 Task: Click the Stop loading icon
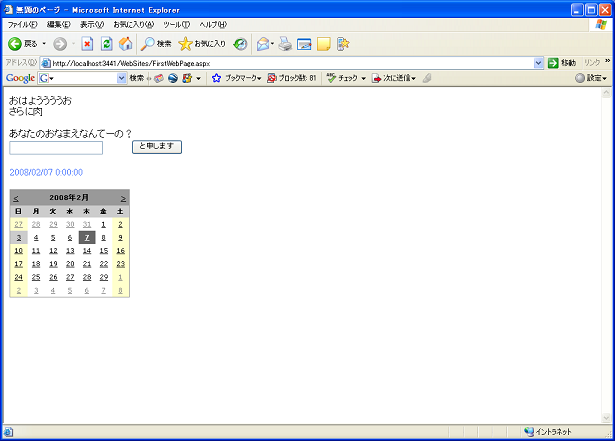click(87, 44)
